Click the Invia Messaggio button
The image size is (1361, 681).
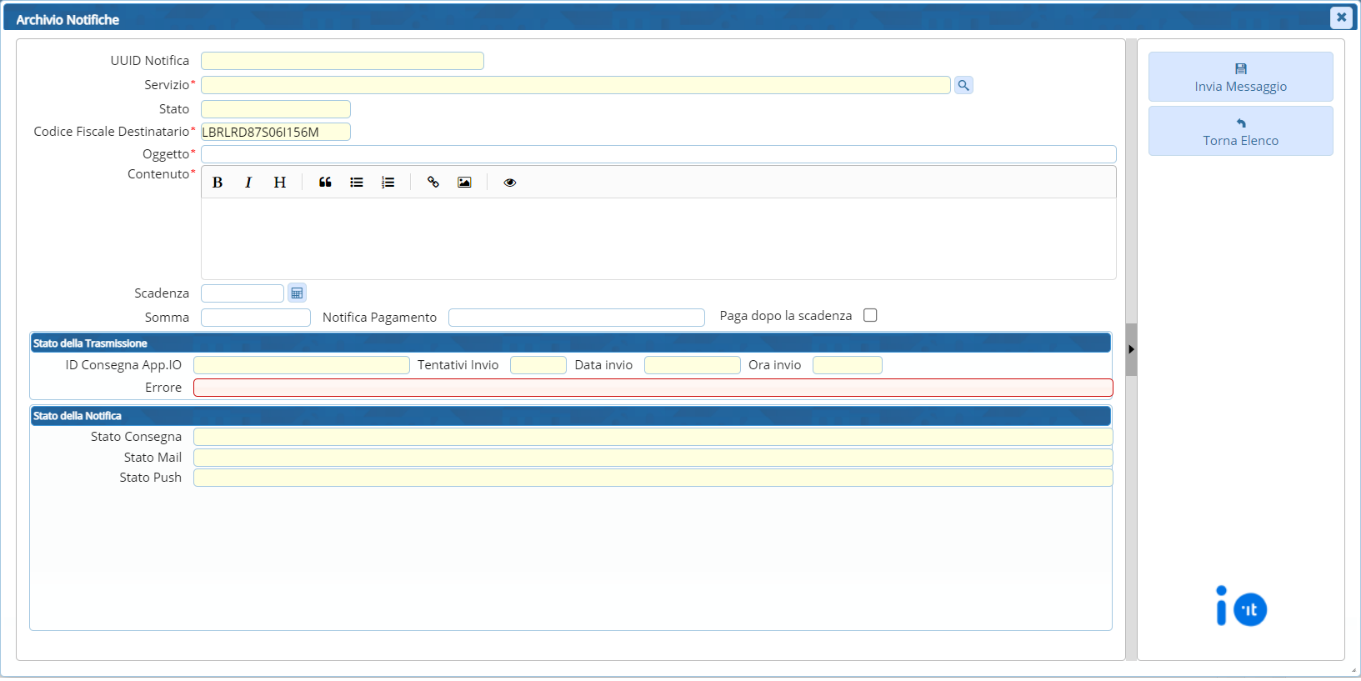coord(1240,77)
